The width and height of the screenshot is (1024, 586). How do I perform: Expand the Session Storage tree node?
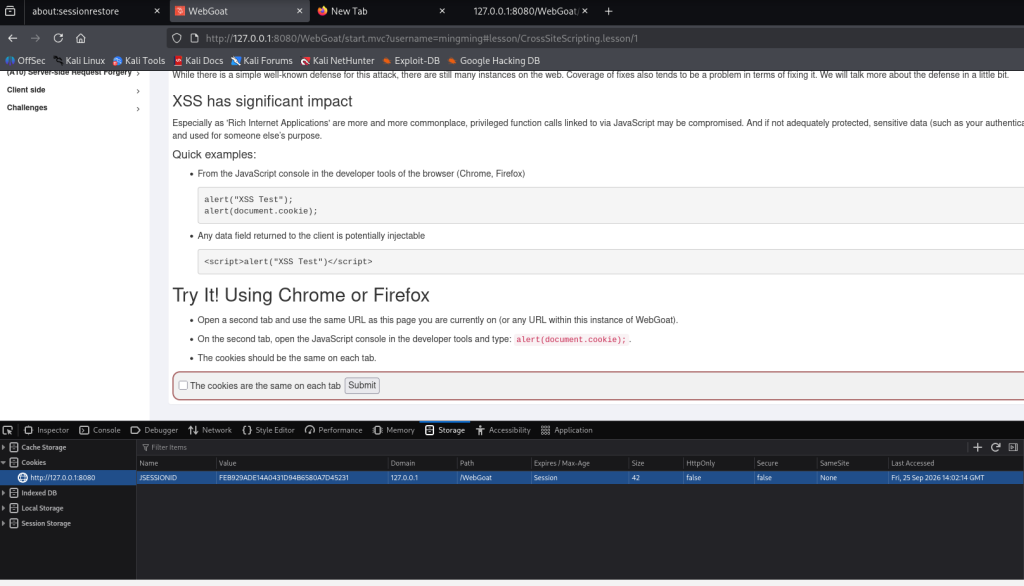(x=4, y=523)
